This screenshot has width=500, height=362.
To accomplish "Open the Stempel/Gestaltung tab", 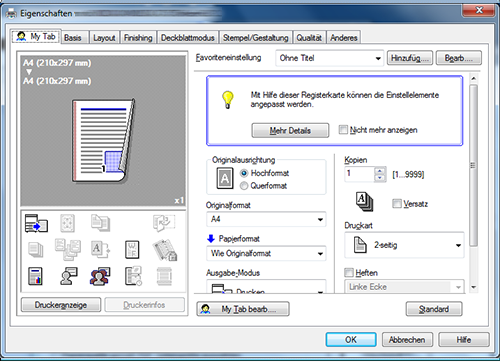I will pos(256,38).
